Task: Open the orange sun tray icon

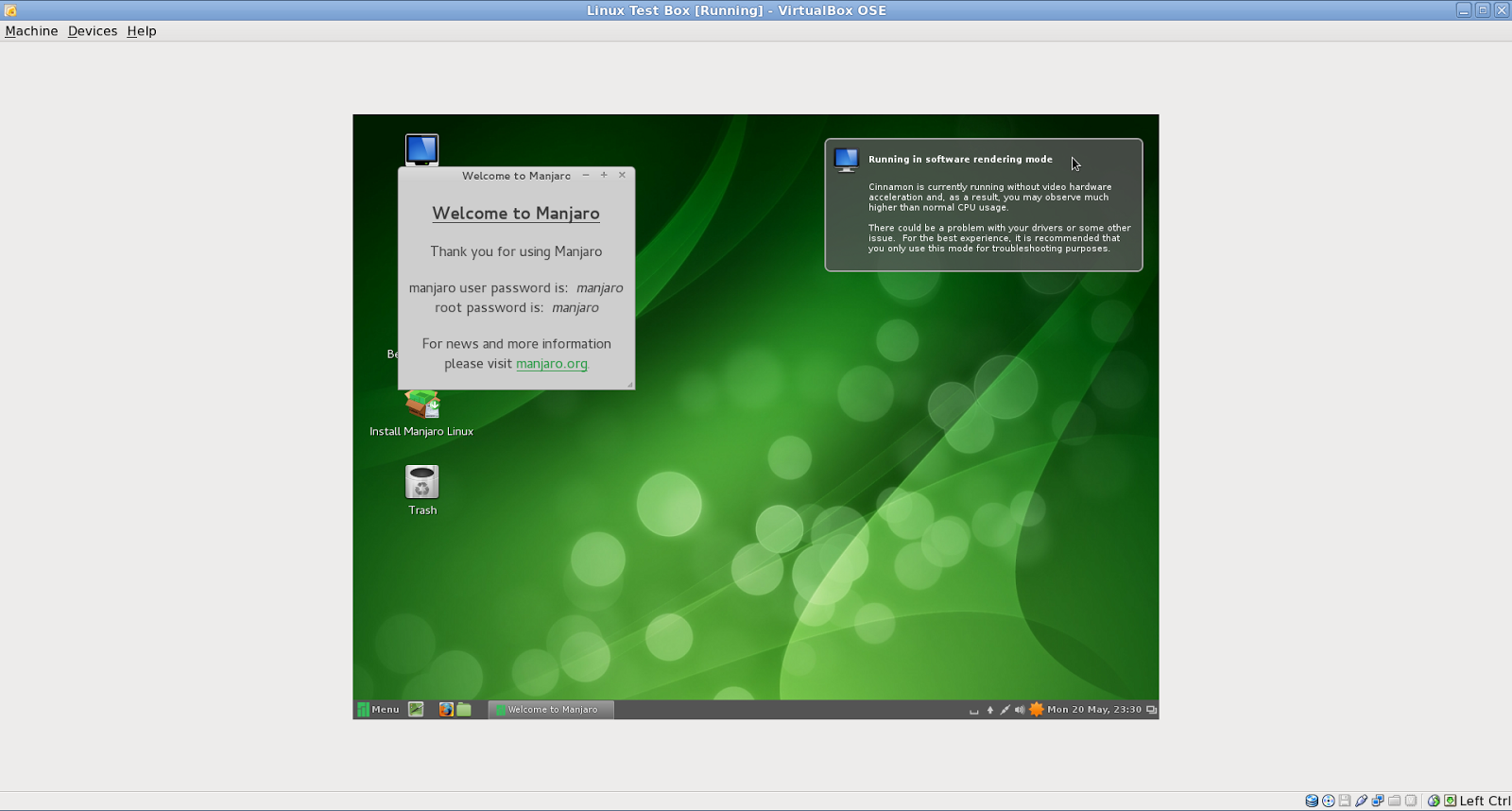Action: (x=1037, y=709)
